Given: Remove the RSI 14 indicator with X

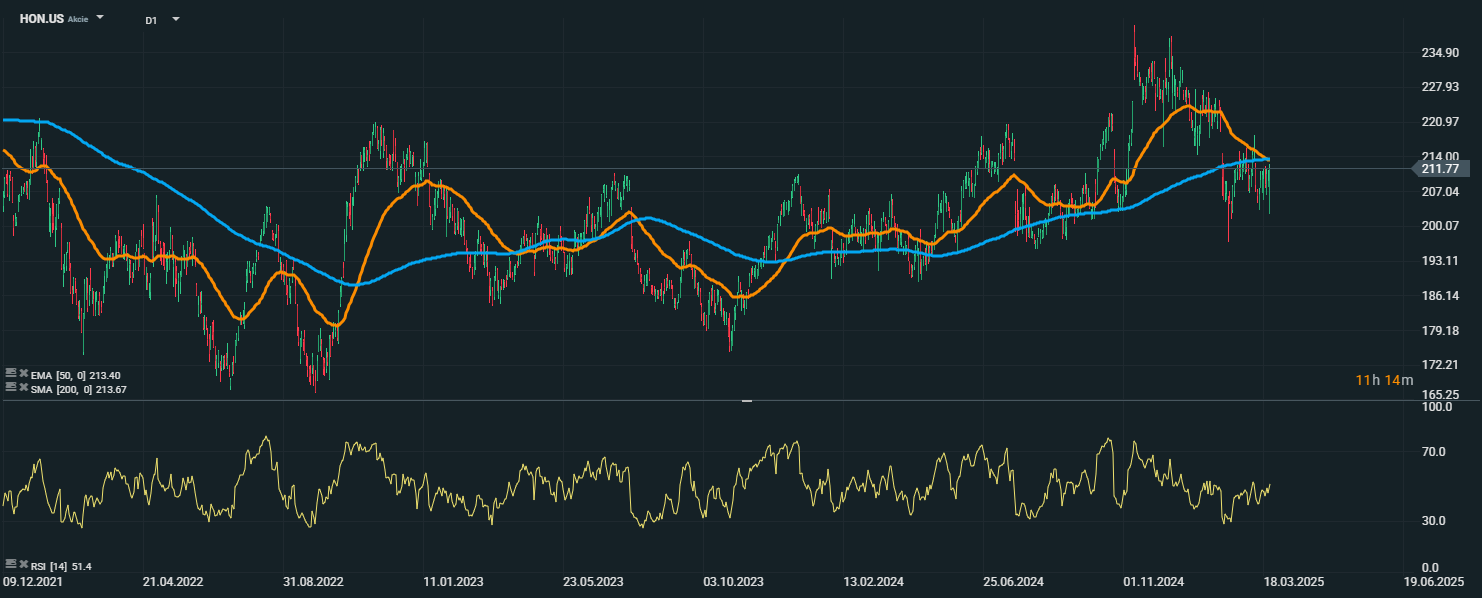Looking at the screenshot, I should [23, 566].
